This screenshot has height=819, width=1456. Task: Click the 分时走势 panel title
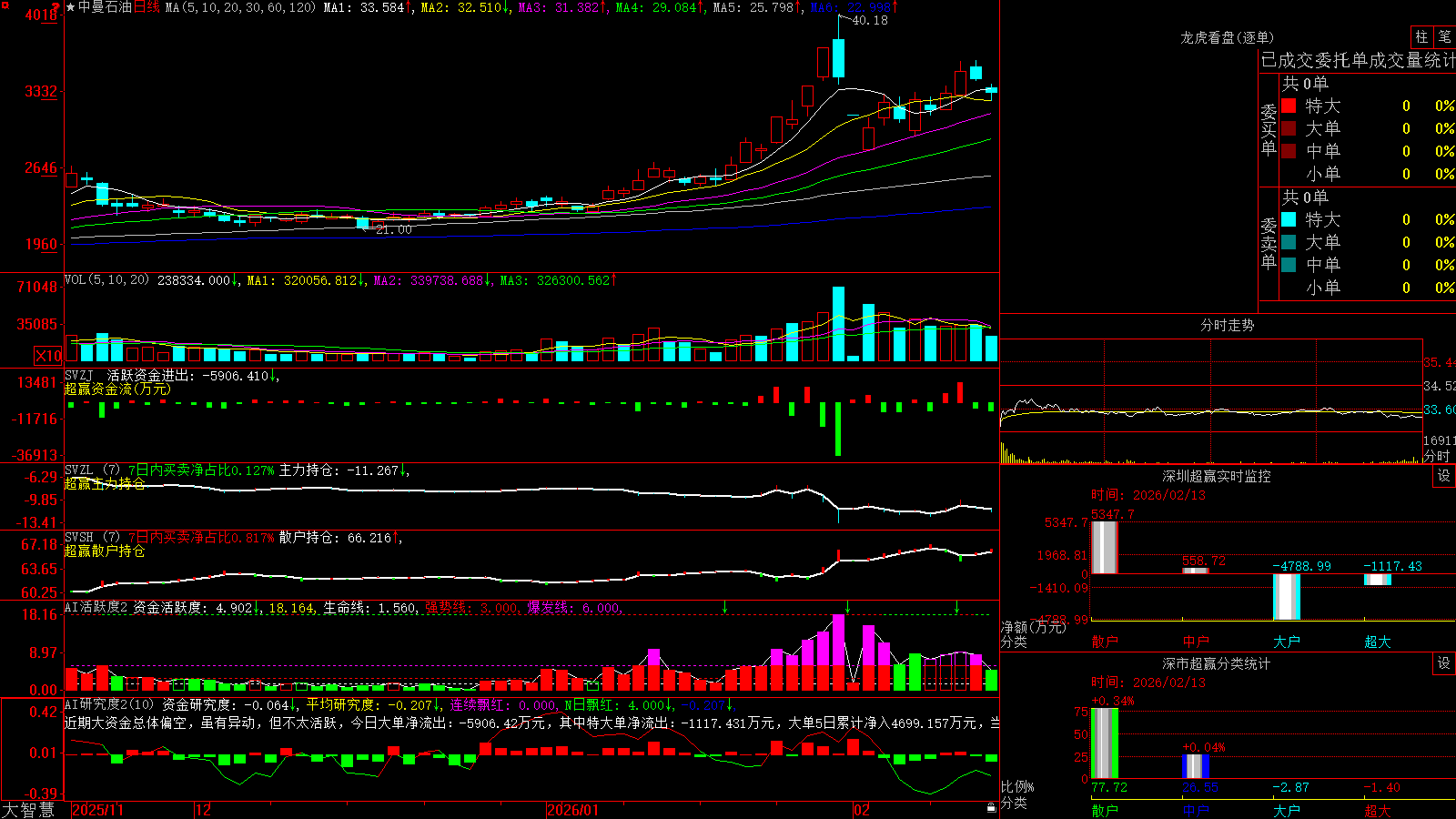[1227, 325]
